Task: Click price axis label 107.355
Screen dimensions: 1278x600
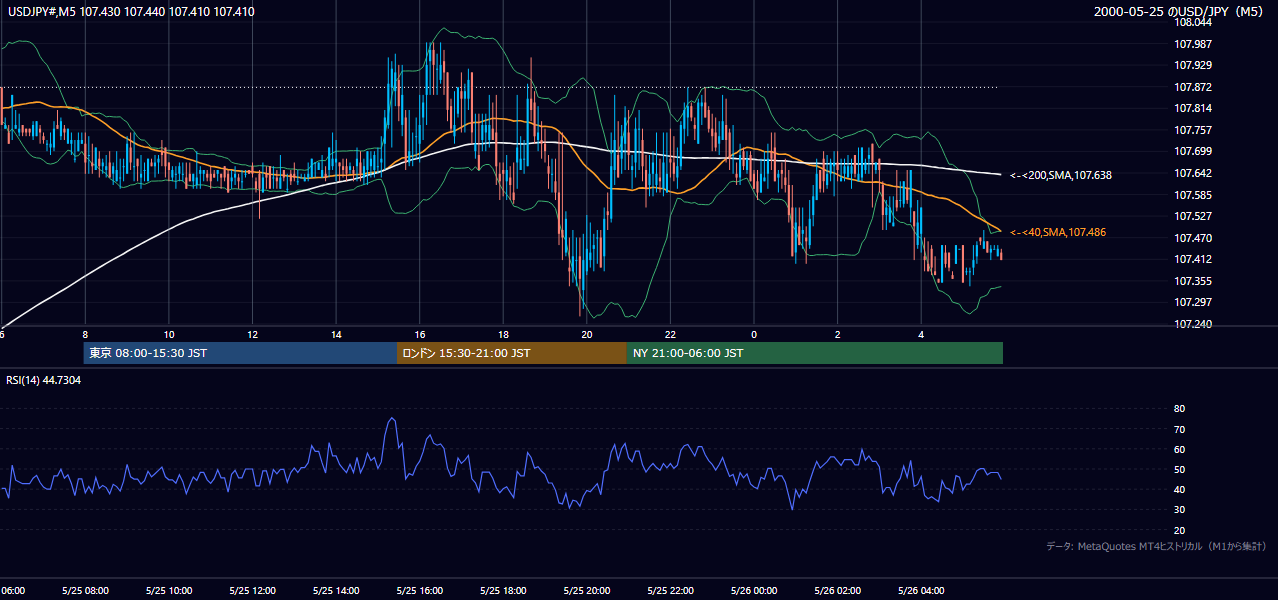Action: click(1193, 281)
